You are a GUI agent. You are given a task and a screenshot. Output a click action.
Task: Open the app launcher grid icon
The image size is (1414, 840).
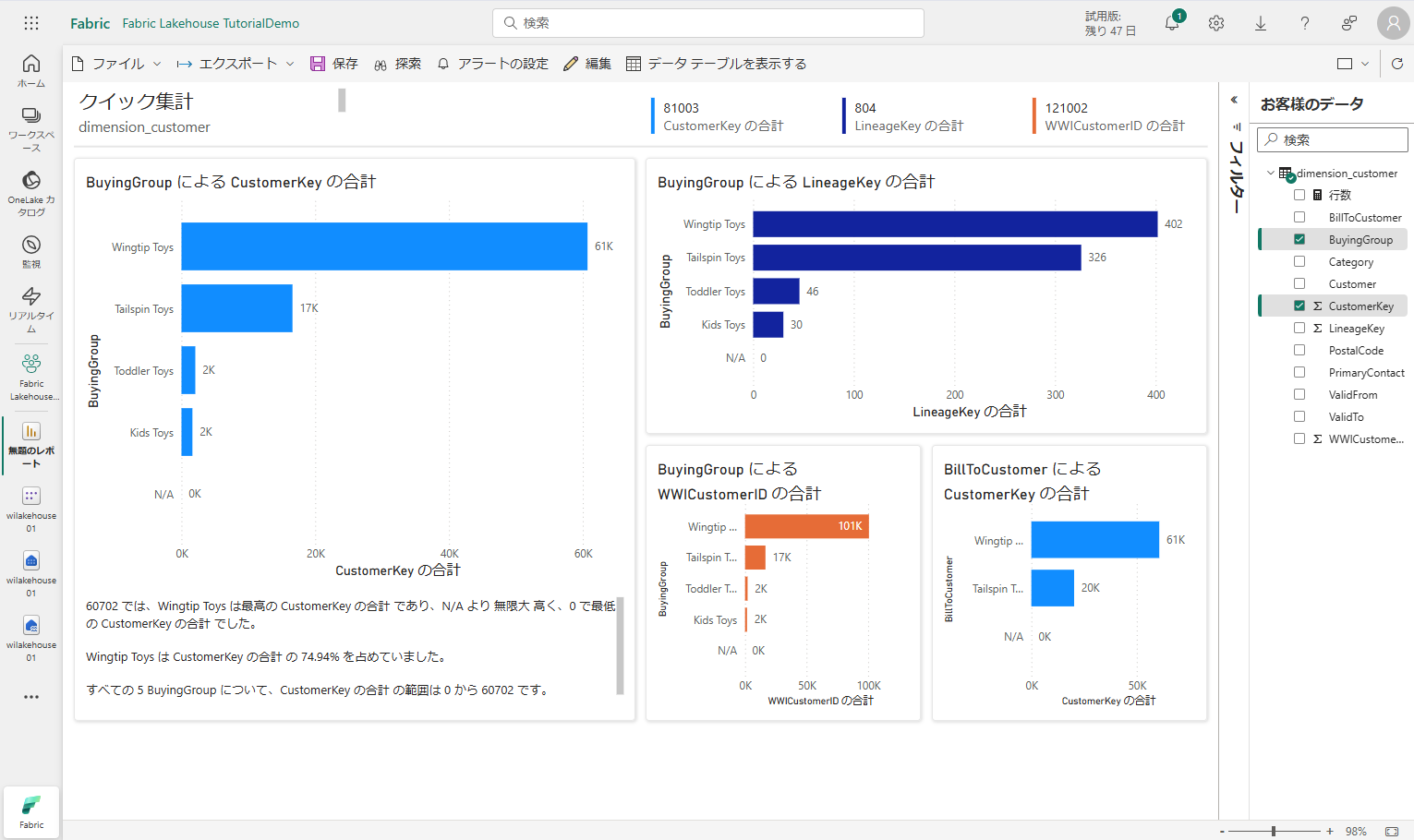coord(31,23)
